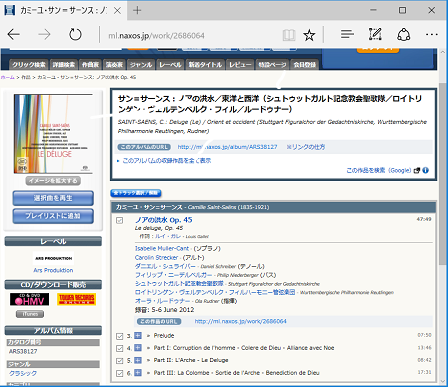Open the 会員登録 navigation tab
Image resolution: width=448 pixels, height=387 pixels.
point(304,65)
